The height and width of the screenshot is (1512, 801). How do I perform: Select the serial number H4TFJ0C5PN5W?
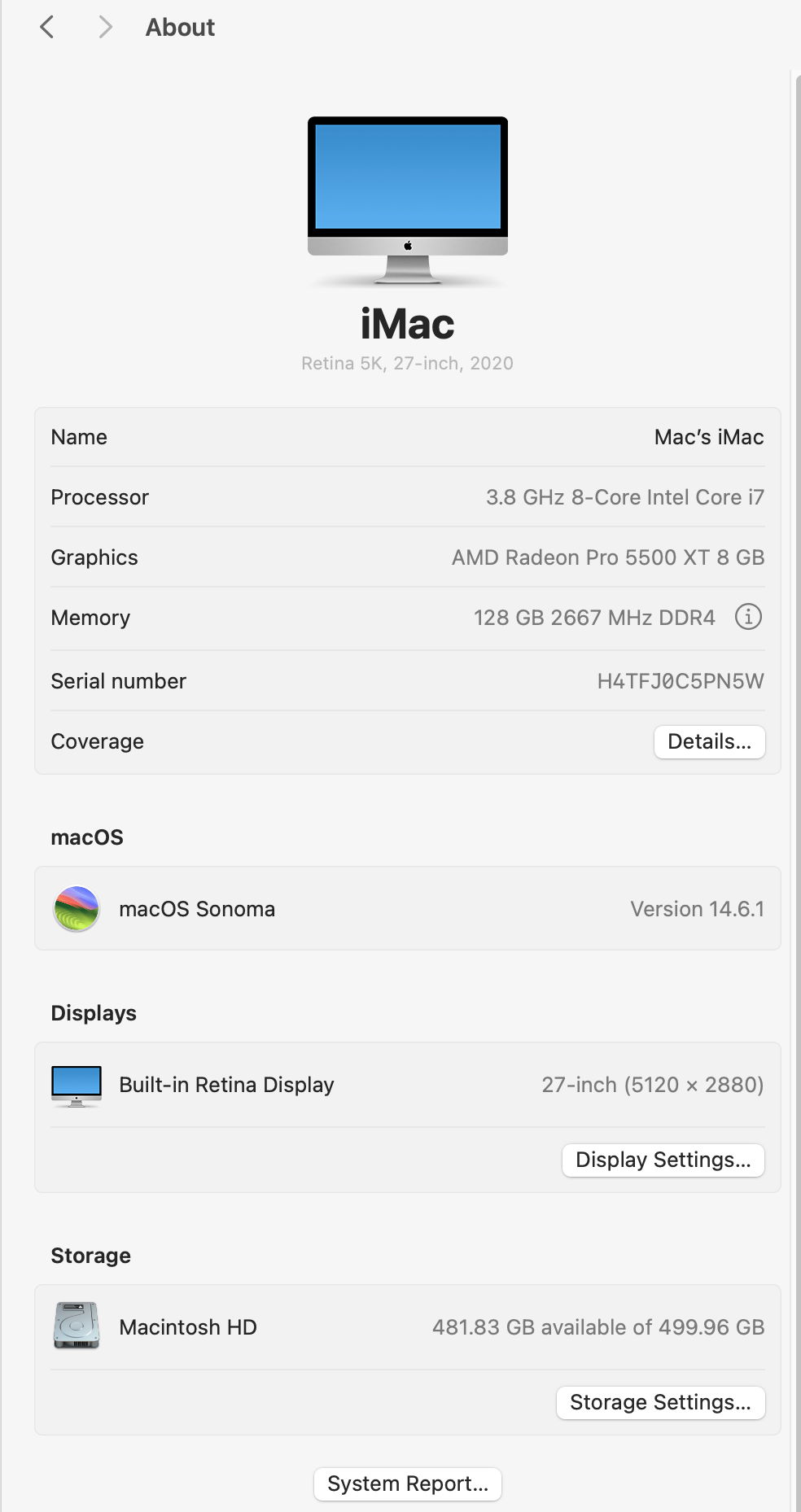[681, 681]
